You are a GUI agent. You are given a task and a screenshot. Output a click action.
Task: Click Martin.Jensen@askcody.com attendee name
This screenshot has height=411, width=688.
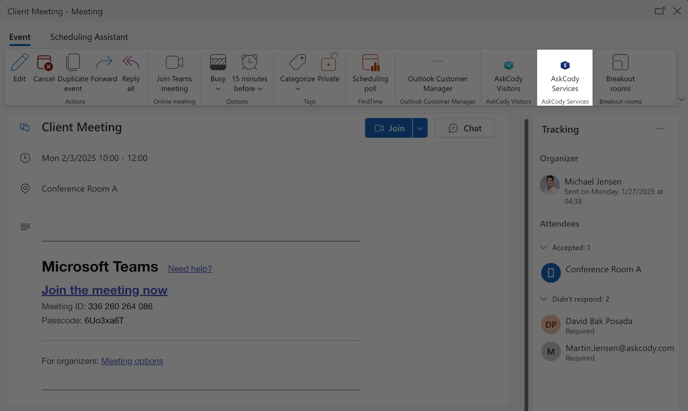click(620, 348)
